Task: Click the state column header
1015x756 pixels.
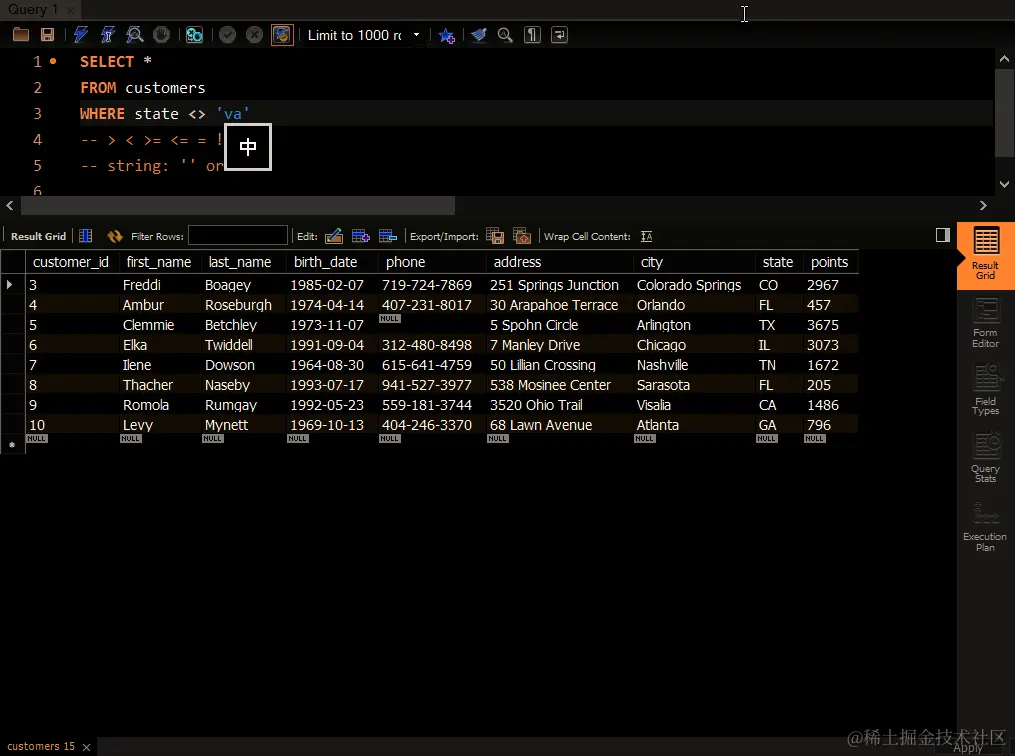Action: [777, 262]
